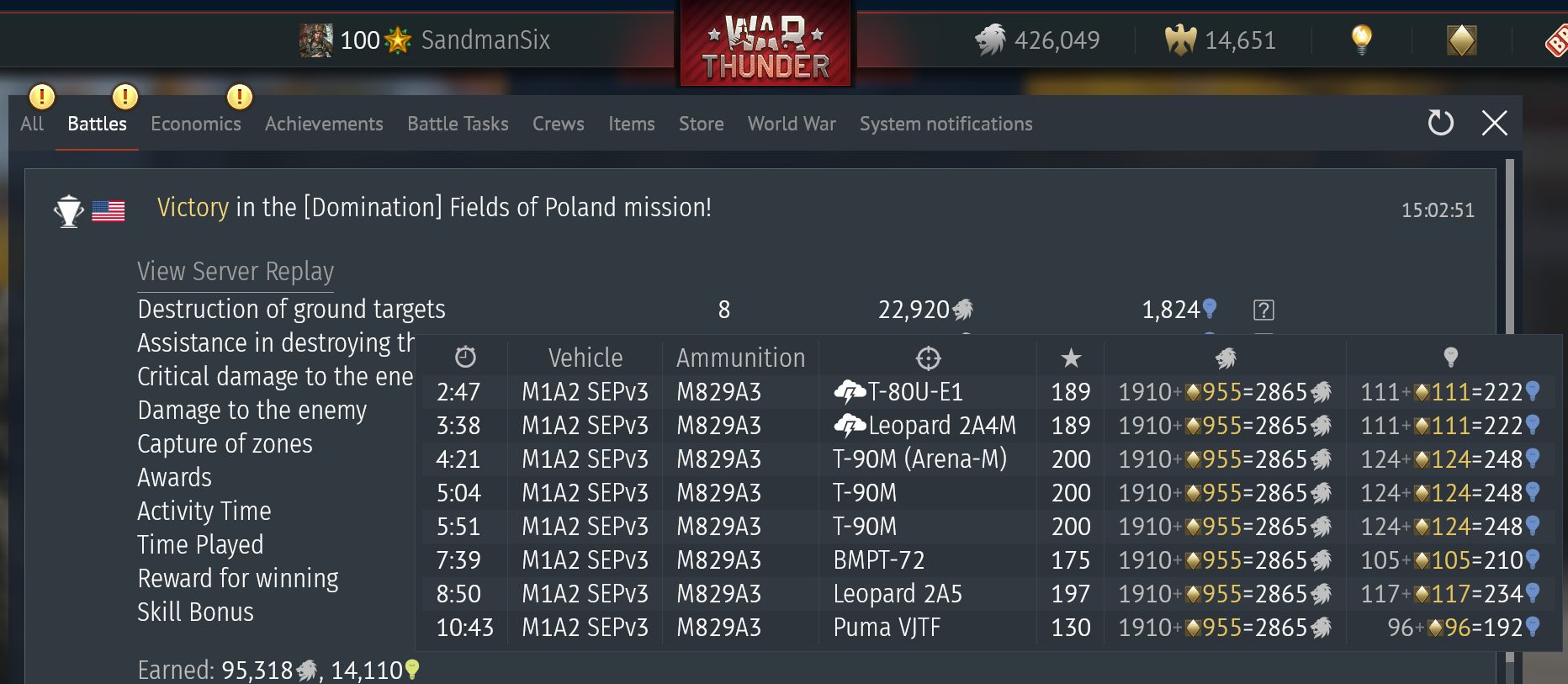Click the trophy icon next to battle result

(x=68, y=210)
